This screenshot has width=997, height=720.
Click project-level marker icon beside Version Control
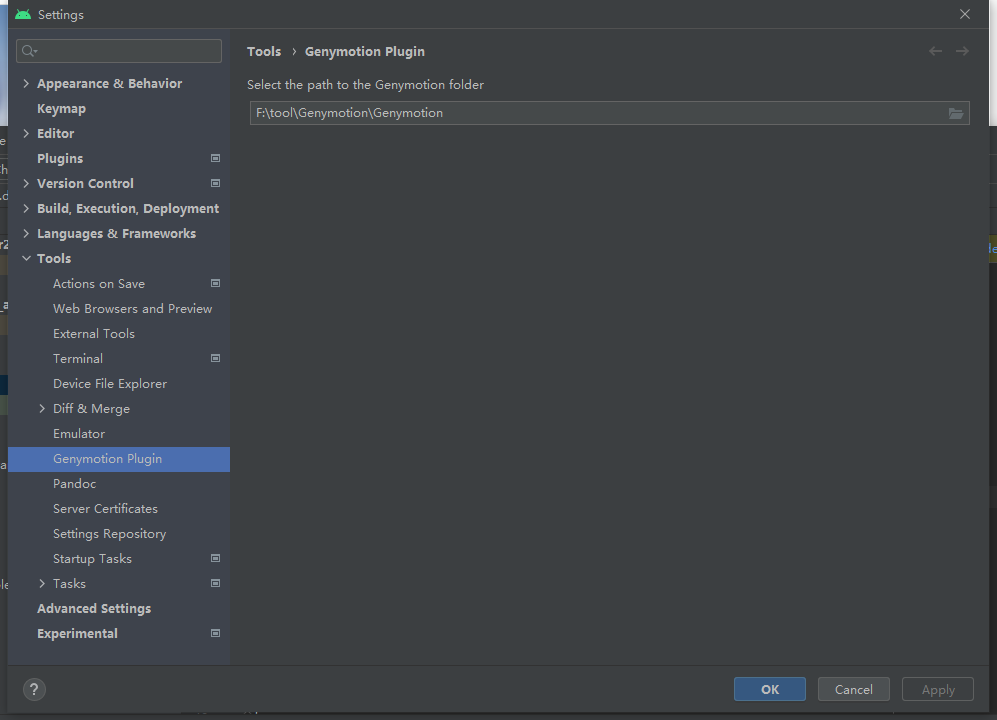216,183
